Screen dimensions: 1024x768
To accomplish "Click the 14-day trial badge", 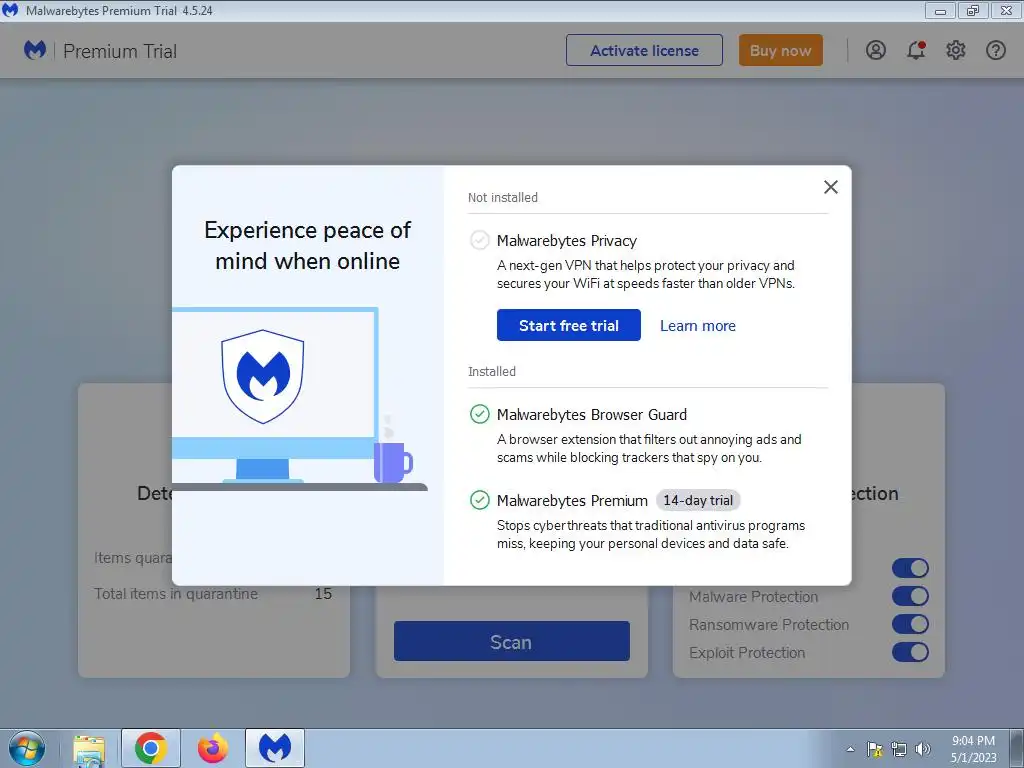I will 697,500.
